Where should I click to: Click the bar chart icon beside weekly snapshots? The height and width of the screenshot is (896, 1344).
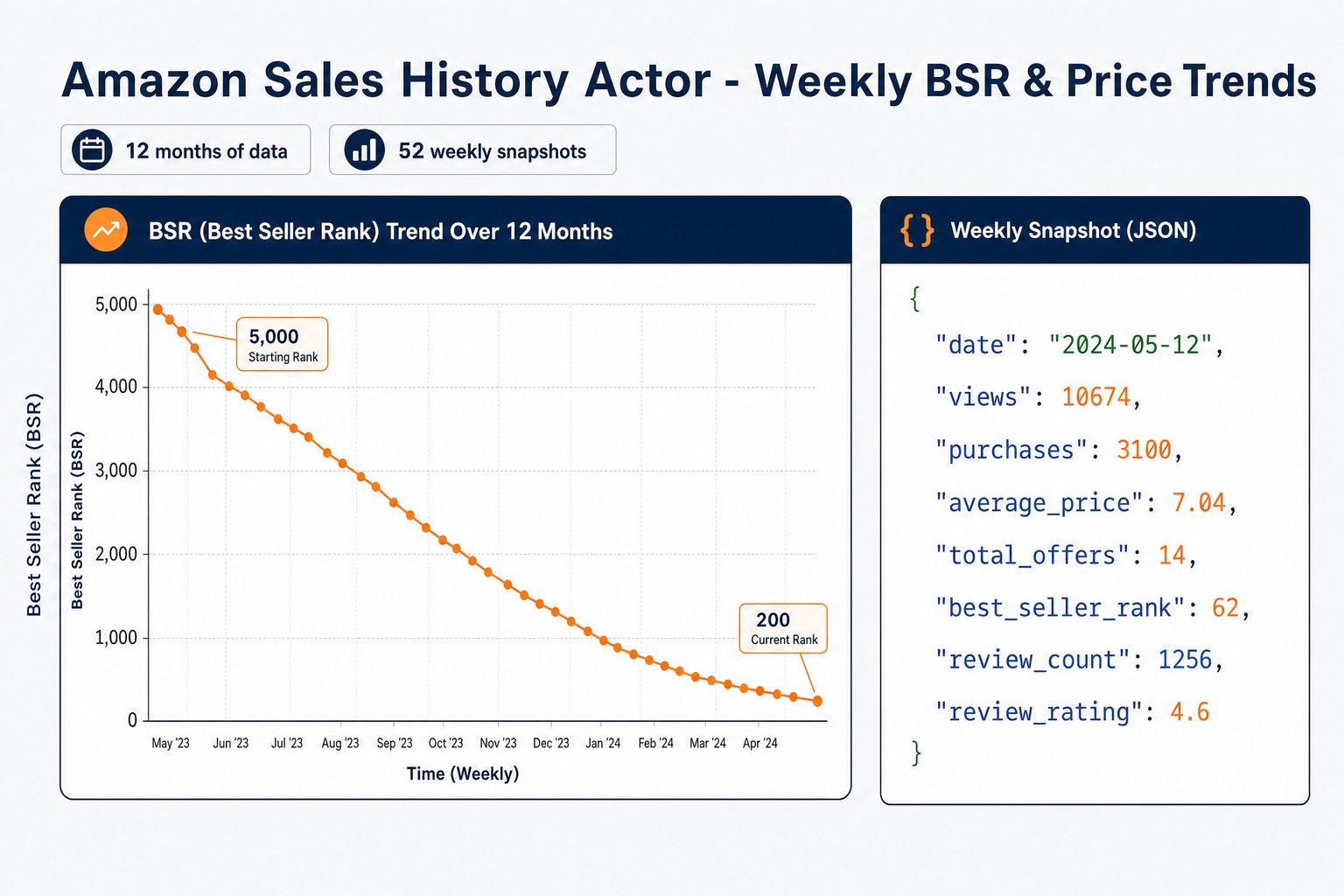tap(364, 150)
